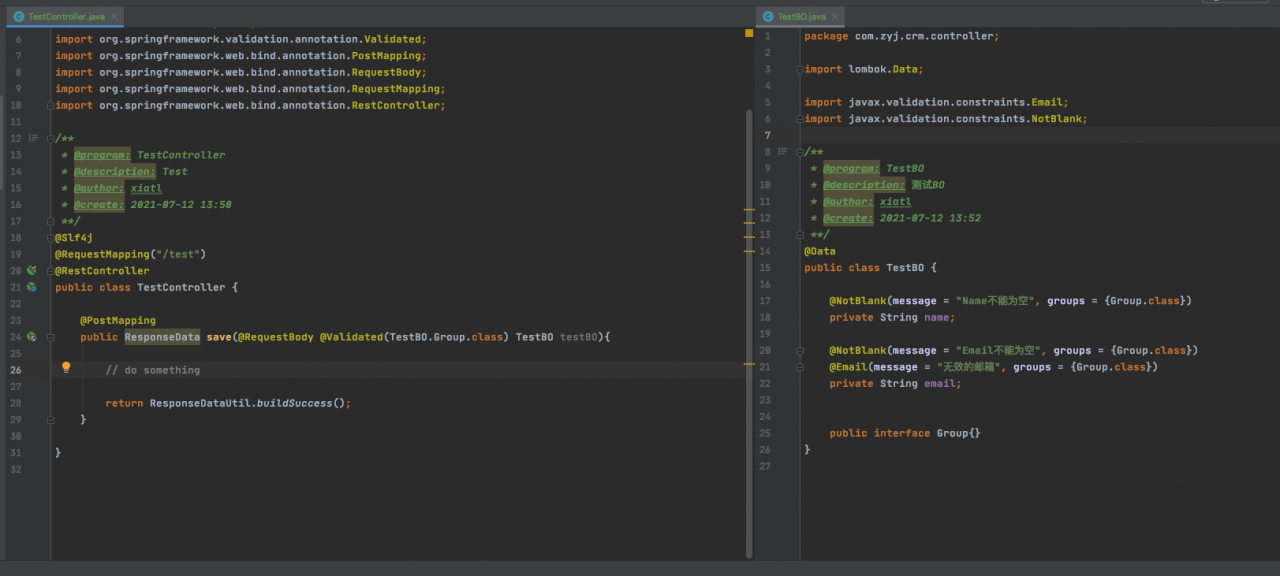
Task: Close the TestBO.java editor tab
Action: (x=836, y=17)
